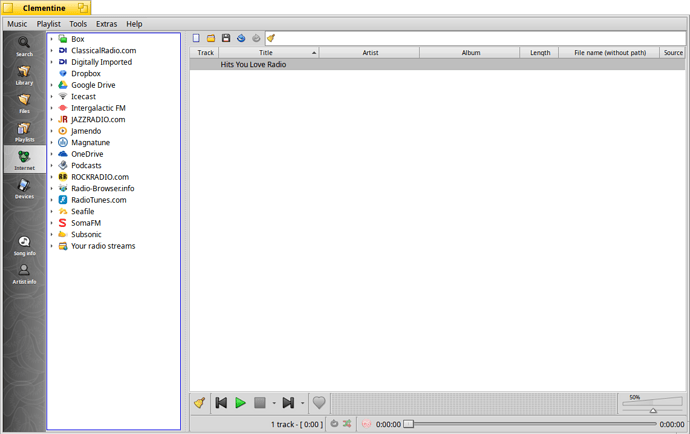Open the Extras menu
The width and height of the screenshot is (690, 434).
pyautogui.click(x=106, y=24)
